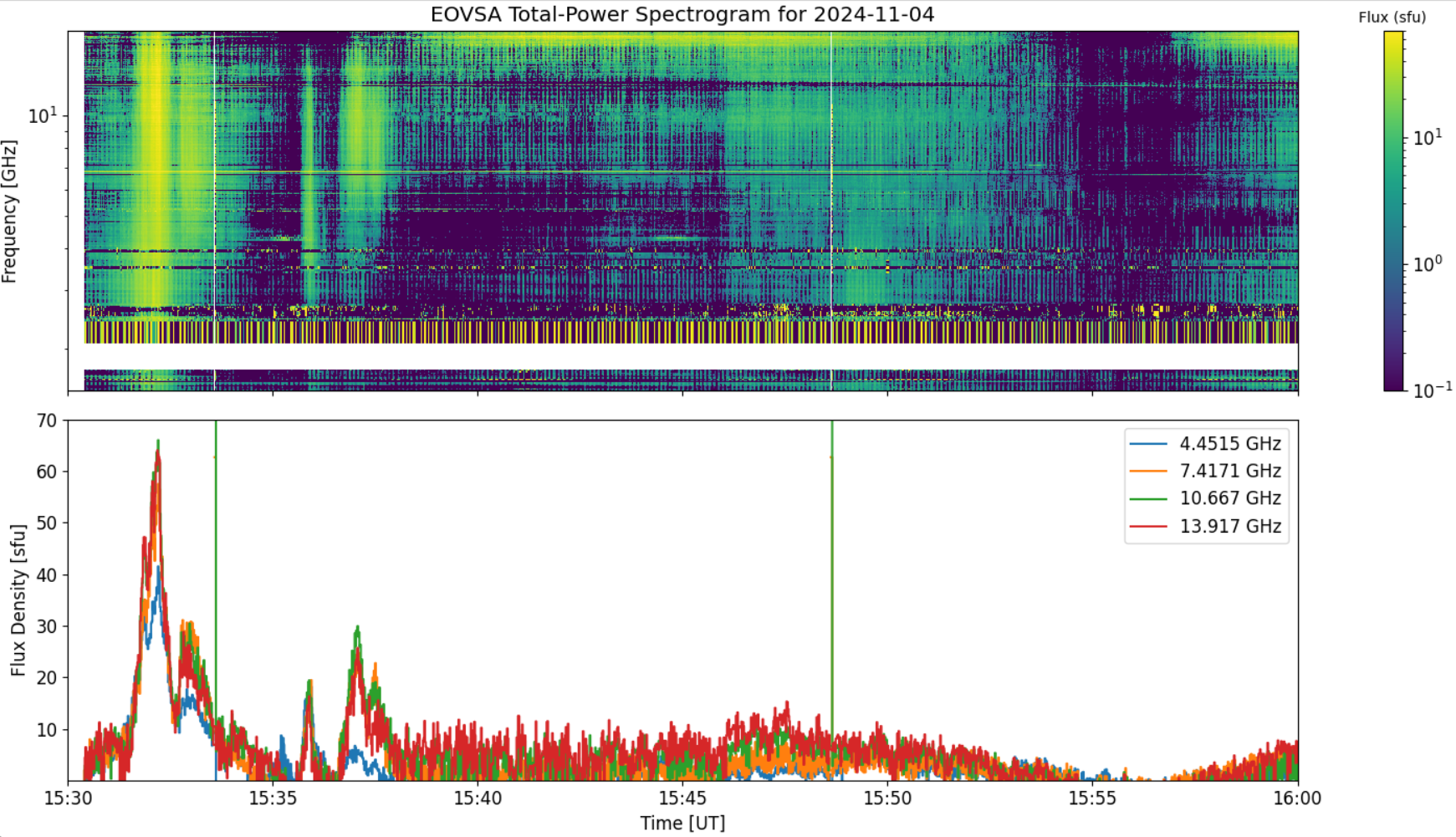Click the red line sample in legend

pyautogui.click(x=1147, y=527)
